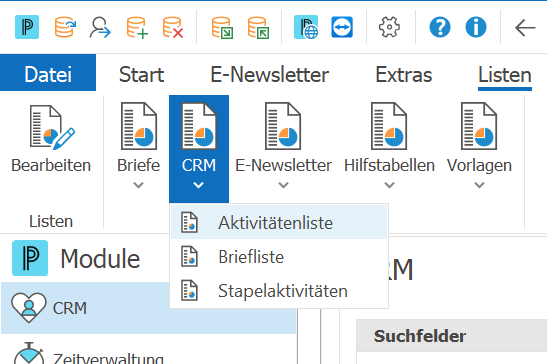Viewport: 547px width, 364px height.
Task: Click the database export icon with the outward green arrow
Action: tap(258, 28)
